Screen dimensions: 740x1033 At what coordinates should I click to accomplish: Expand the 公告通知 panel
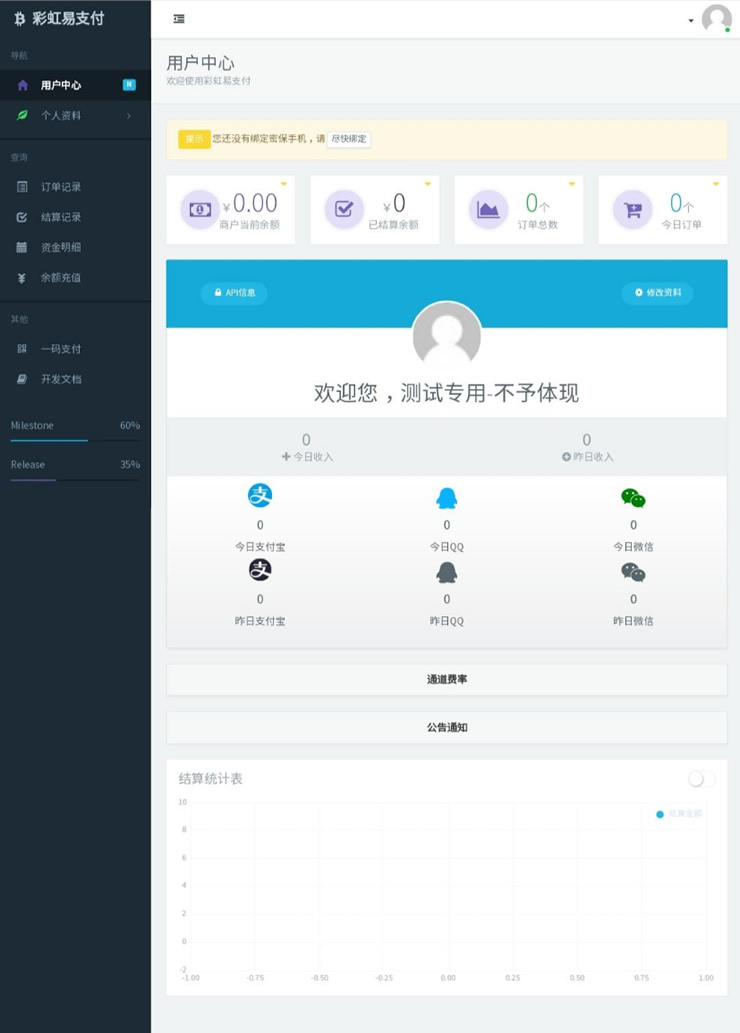tap(446, 728)
